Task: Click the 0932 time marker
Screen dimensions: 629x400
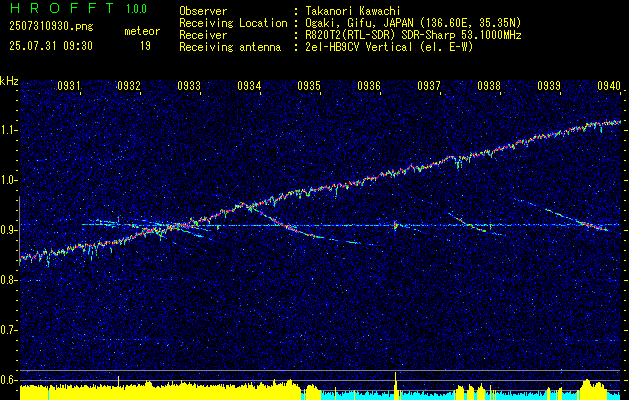Action: point(129,85)
